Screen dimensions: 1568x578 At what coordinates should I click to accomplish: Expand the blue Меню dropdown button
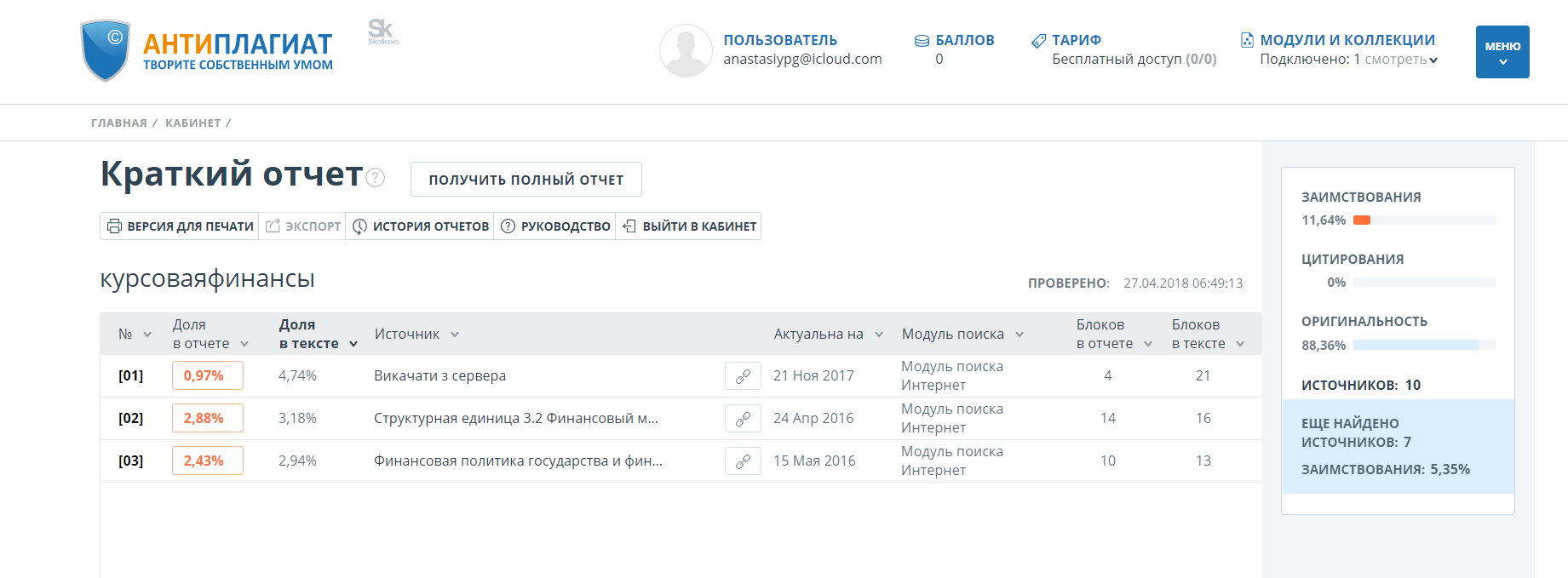(1502, 52)
